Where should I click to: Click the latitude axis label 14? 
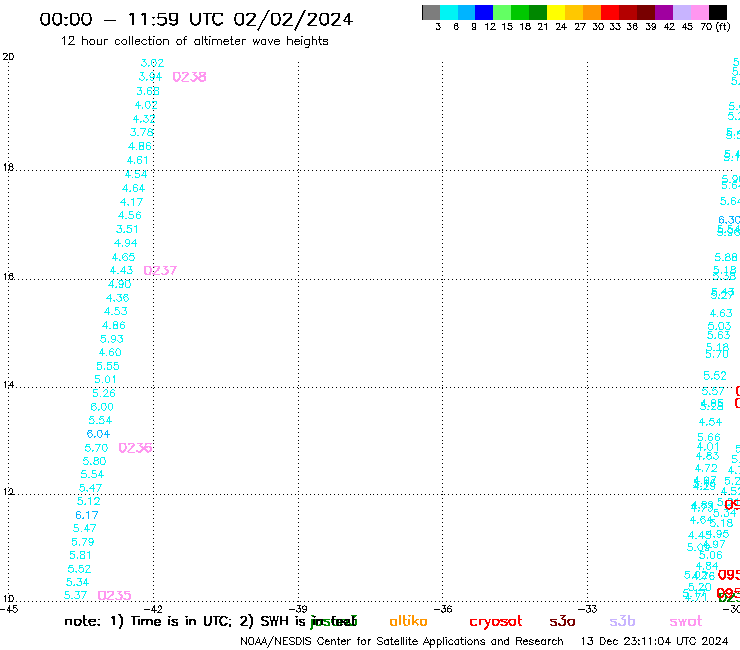pos(8,385)
